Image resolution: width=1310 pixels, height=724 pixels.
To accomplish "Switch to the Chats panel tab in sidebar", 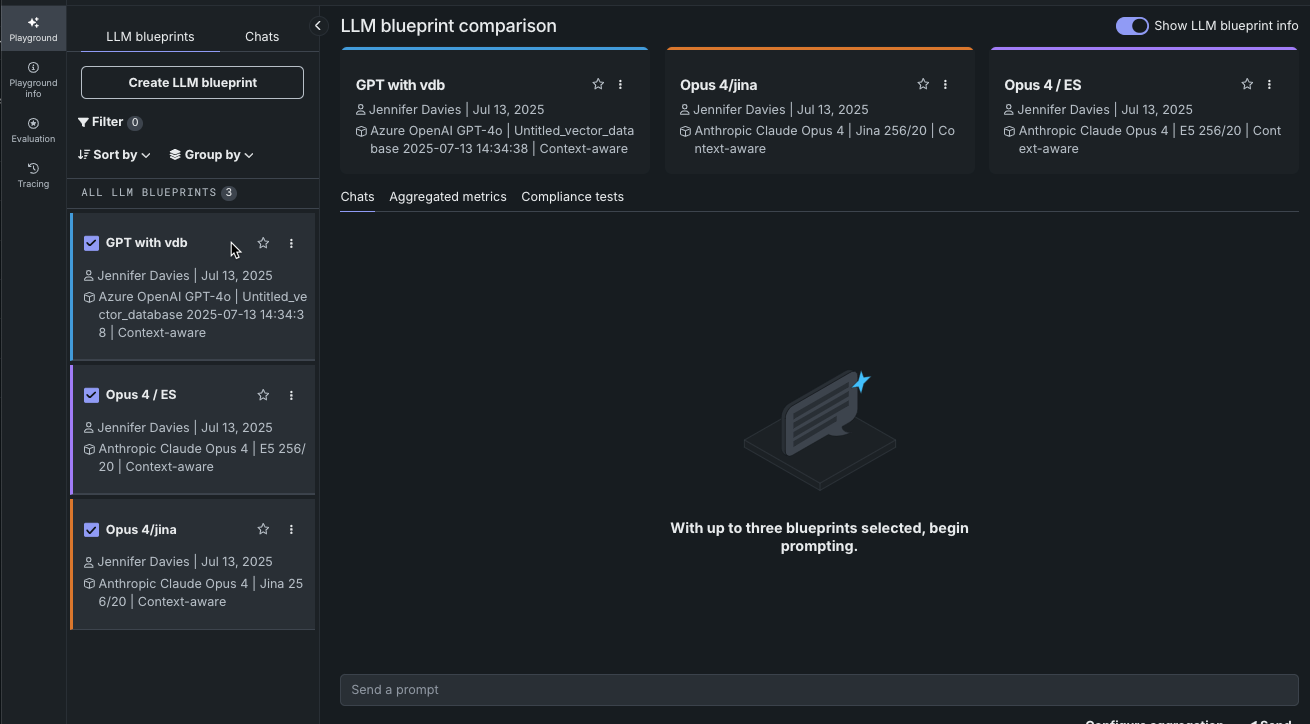I will [262, 36].
